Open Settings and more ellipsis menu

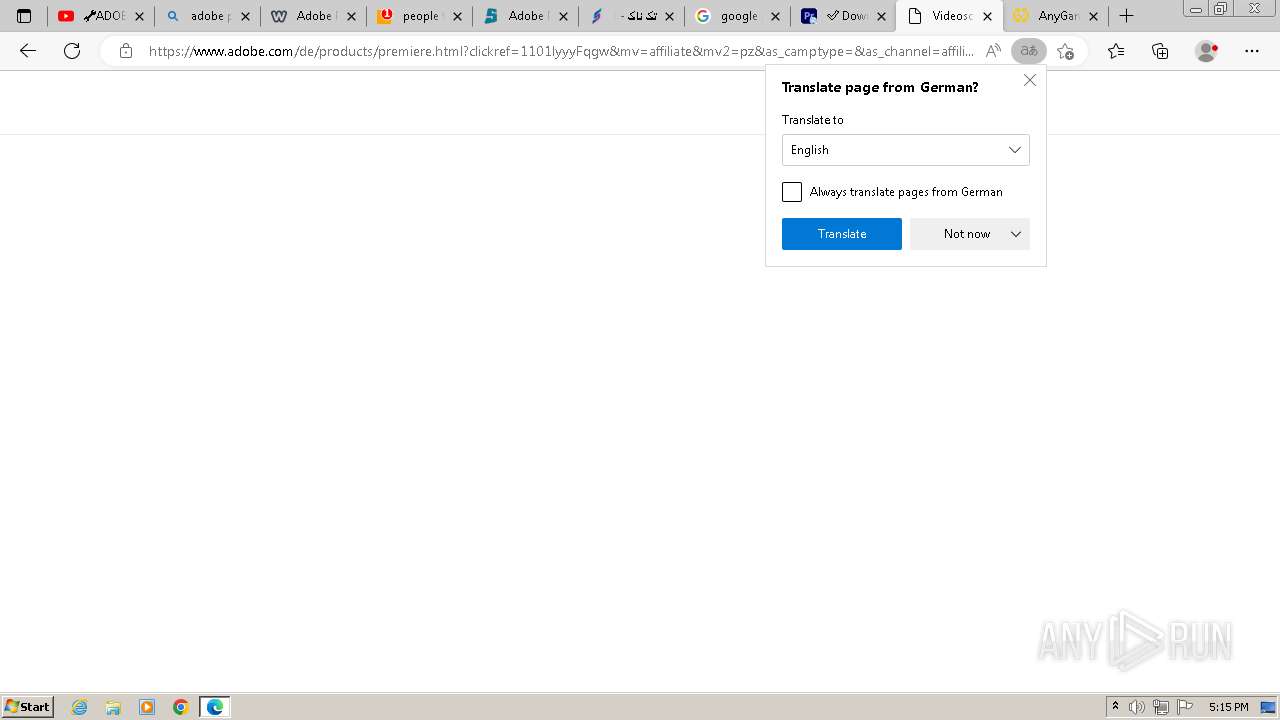click(1252, 51)
